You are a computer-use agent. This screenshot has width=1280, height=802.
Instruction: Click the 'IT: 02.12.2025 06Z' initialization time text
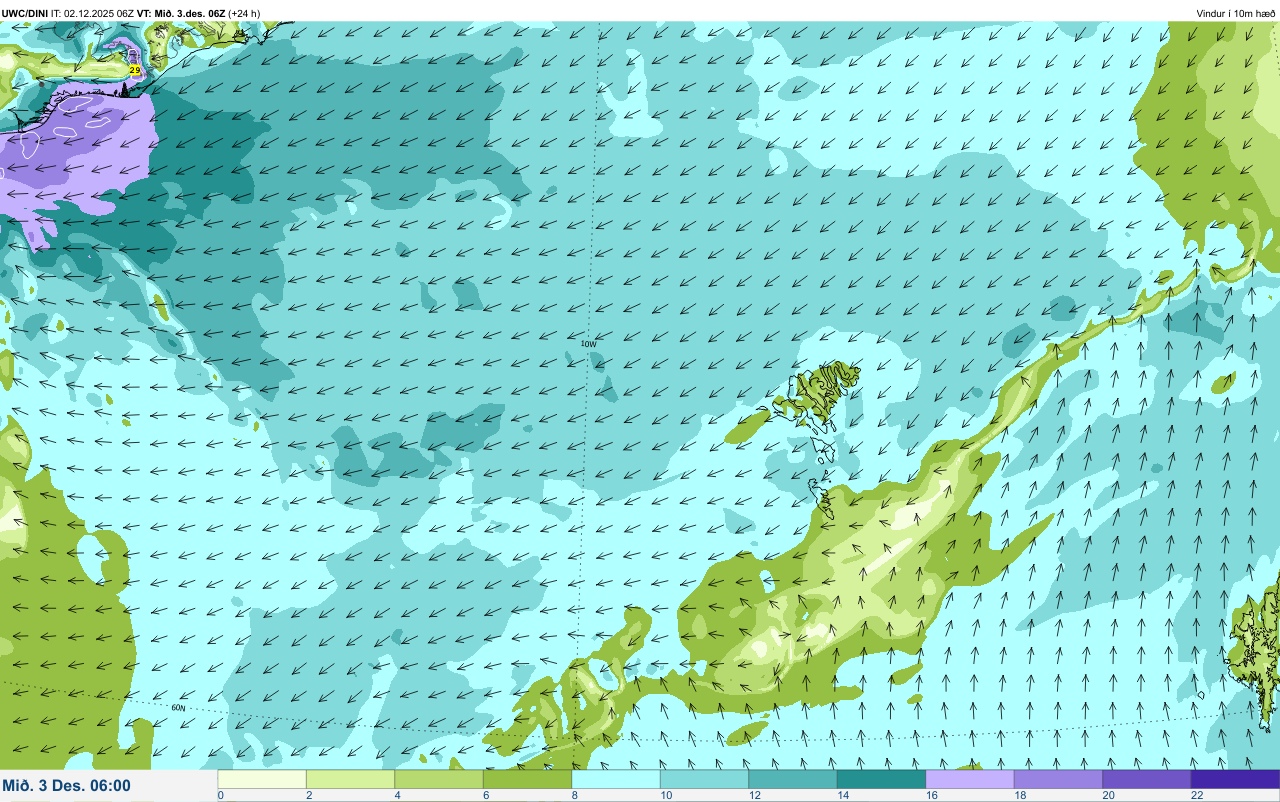pos(94,13)
